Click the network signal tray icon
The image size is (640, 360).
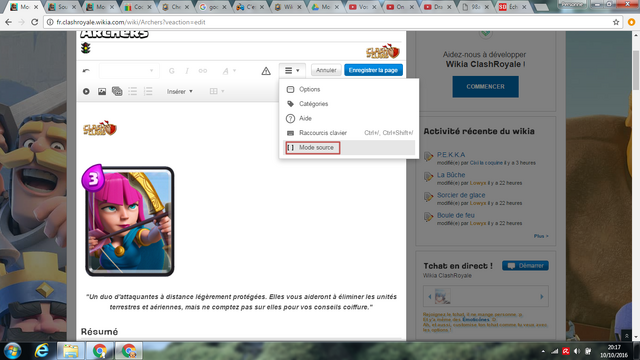click(554, 351)
